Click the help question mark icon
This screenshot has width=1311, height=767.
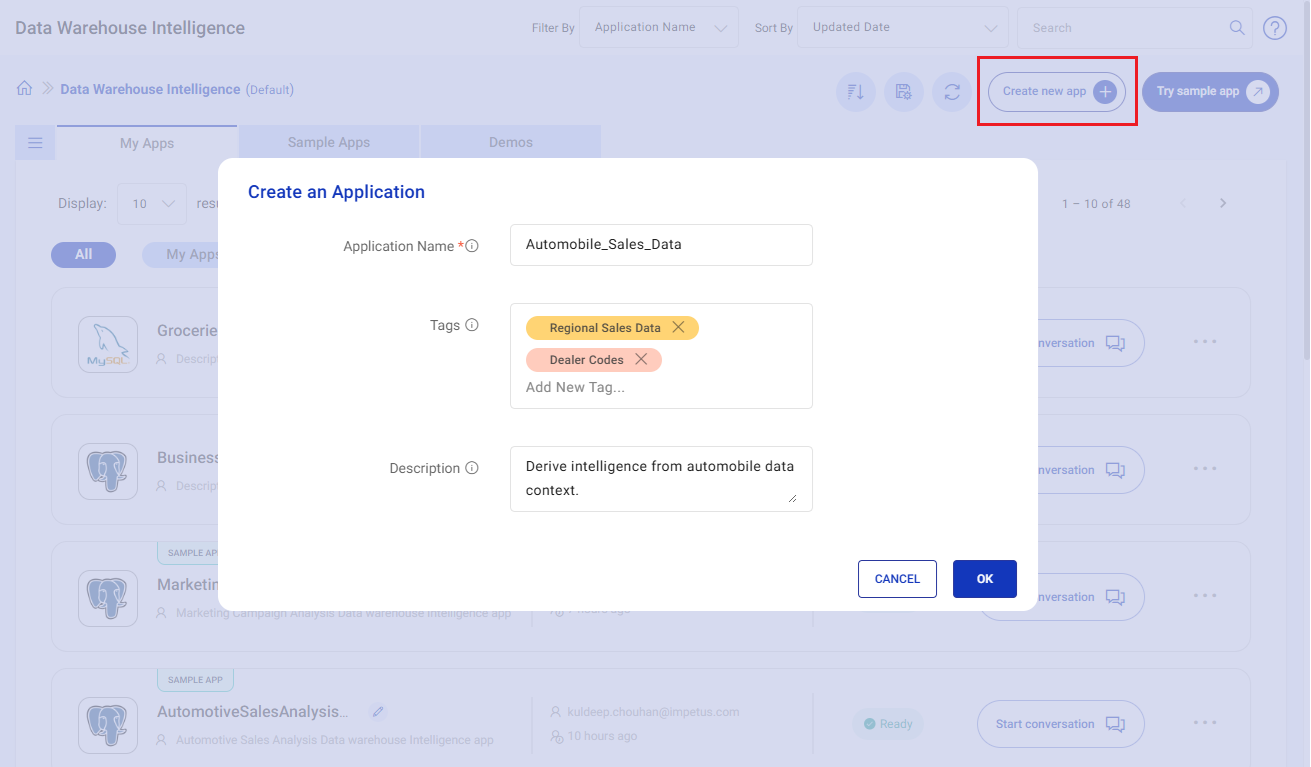click(x=1274, y=28)
